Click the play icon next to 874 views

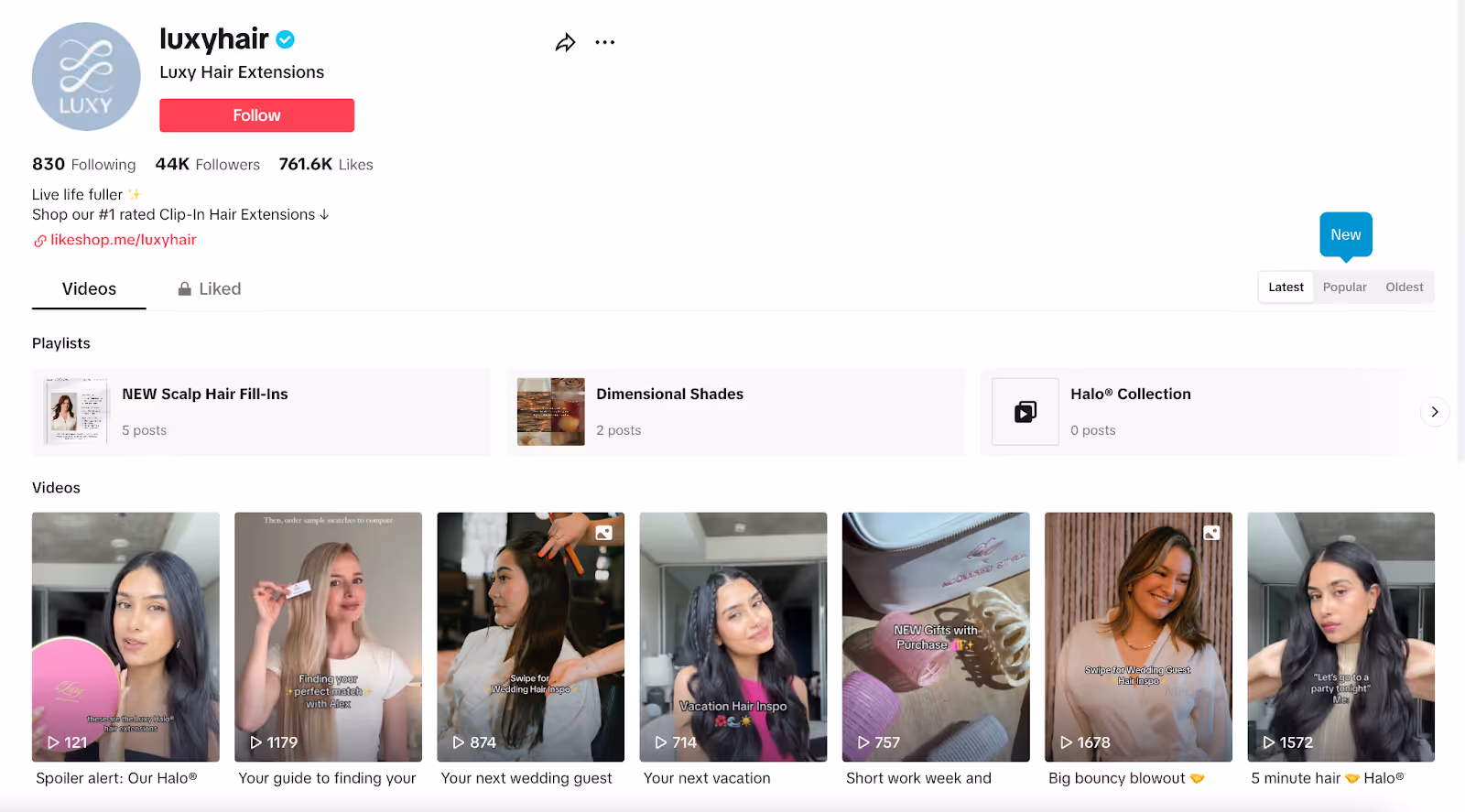pos(459,742)
